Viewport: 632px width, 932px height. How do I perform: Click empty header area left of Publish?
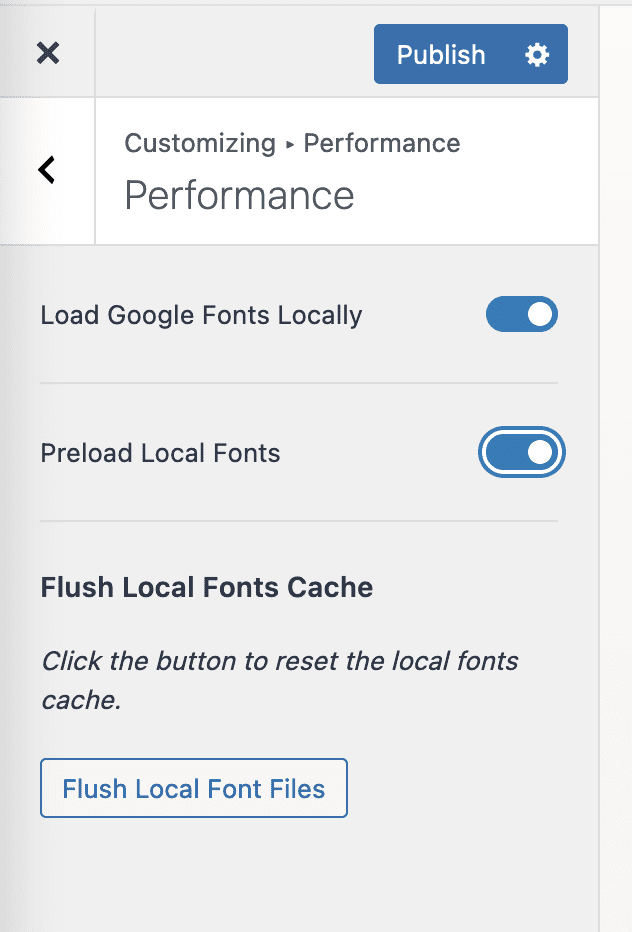pos(234,54)
